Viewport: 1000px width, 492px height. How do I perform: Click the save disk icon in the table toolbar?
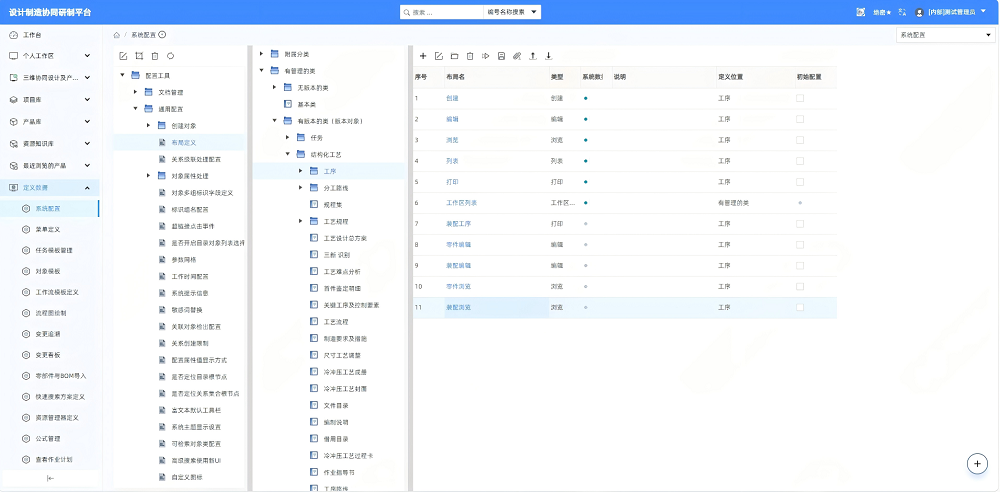501,56
